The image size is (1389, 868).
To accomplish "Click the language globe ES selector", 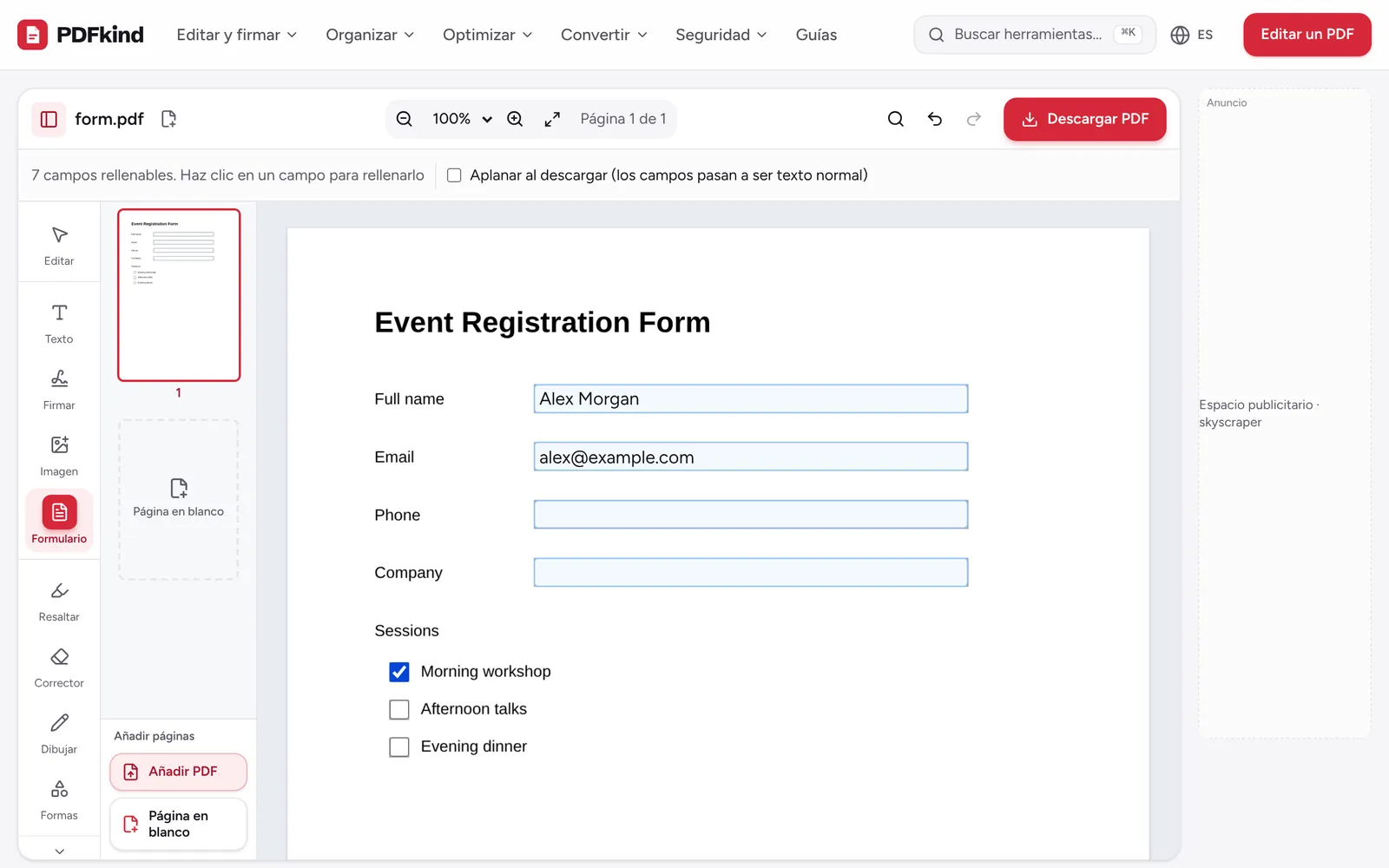I will click(x=1192, y=35).
